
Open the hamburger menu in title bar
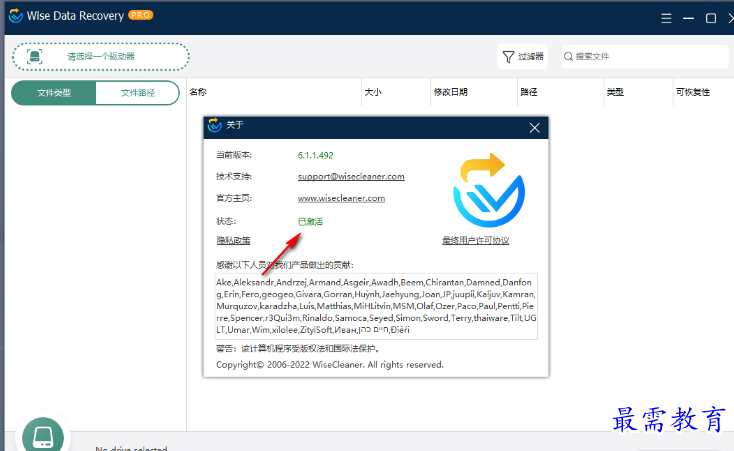(666, 18)
